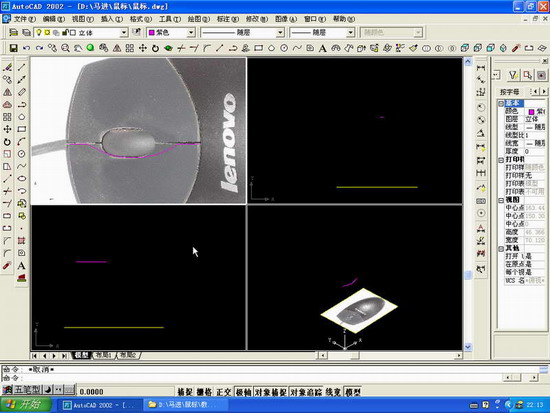
Task: Click the Circle icon in top toolbar
Action: [x=284, y=48]
